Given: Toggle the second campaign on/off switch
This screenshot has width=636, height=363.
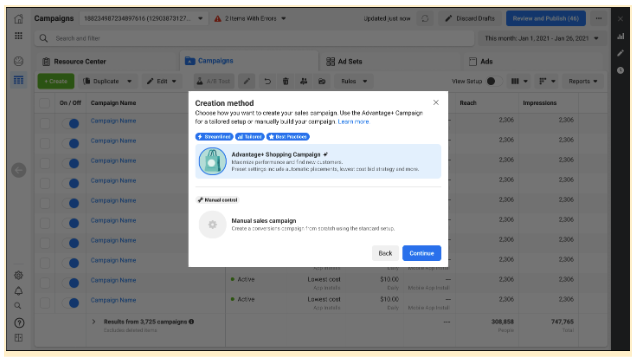Looking at the screenshot, I should tap(71, 143).
